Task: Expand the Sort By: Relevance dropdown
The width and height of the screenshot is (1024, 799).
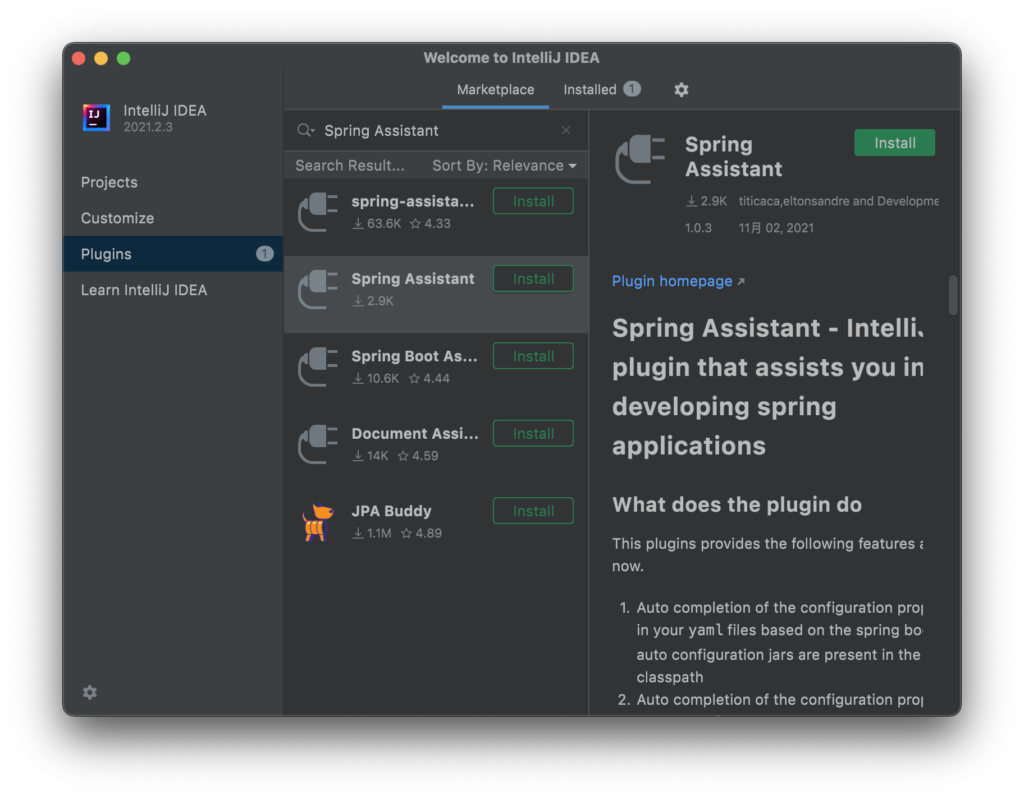Action: (x=504, y=166)
